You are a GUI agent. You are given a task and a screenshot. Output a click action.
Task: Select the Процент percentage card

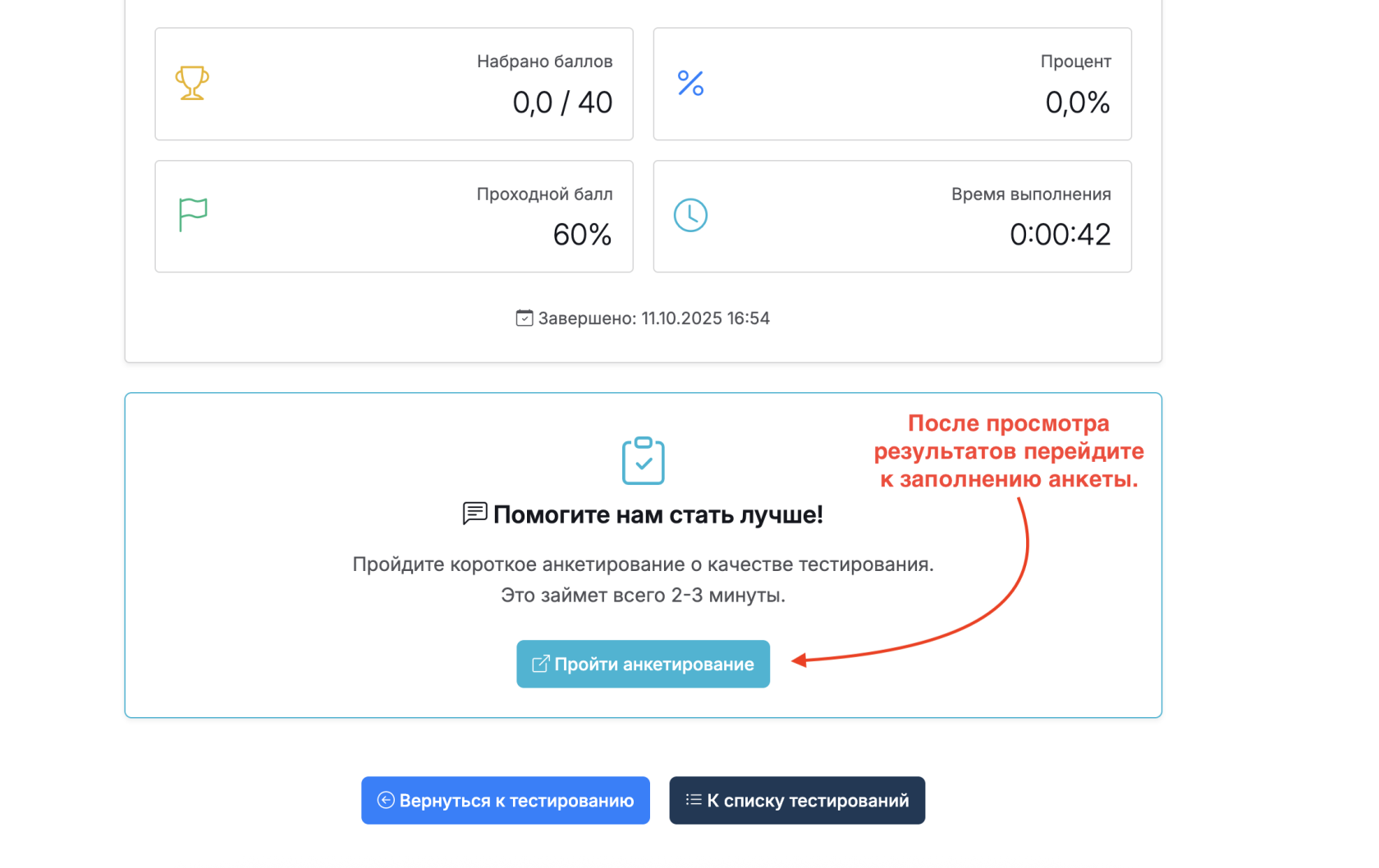pos(892,84)
